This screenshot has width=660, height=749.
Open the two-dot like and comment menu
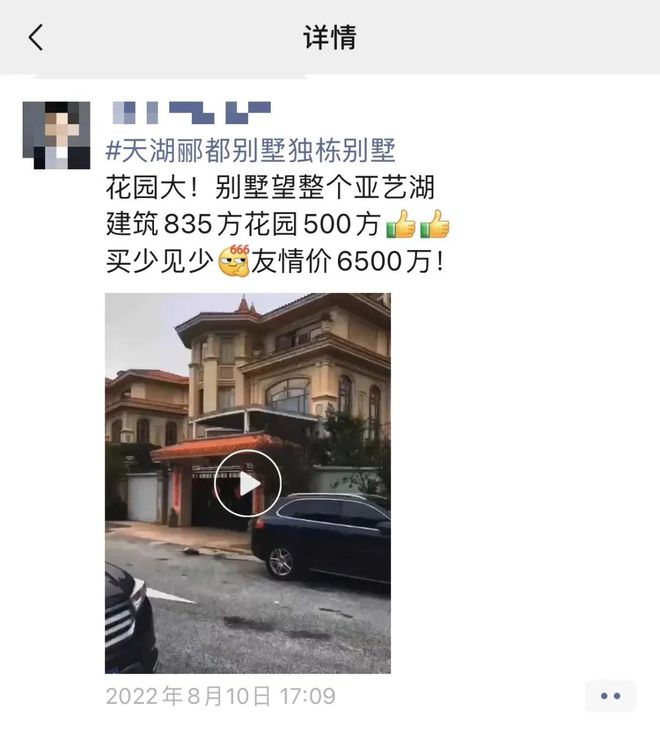click(610, 696)
